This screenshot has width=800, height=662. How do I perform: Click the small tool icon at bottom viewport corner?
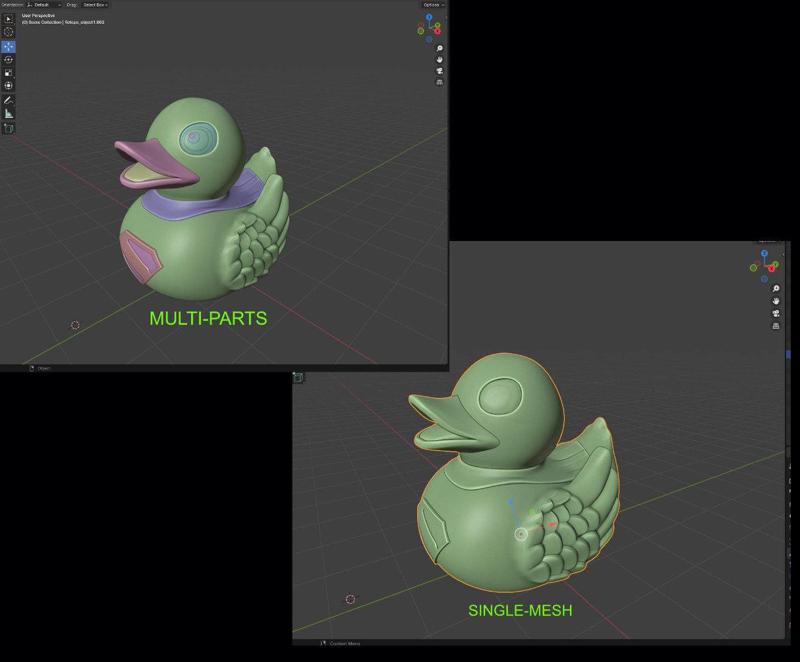pos(298,377)
